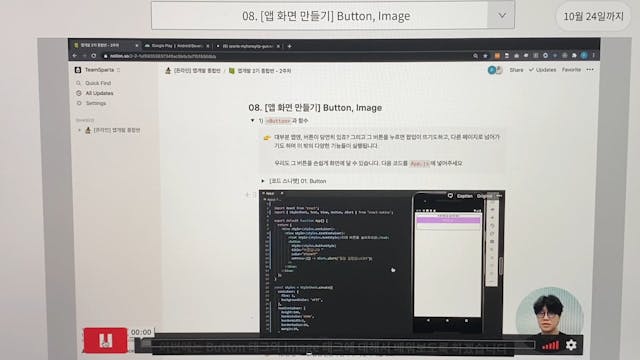The height and width of the screenshot is (360, 640).
Task: Click the address bar search magnifier icon
Action: pos(476,56)
